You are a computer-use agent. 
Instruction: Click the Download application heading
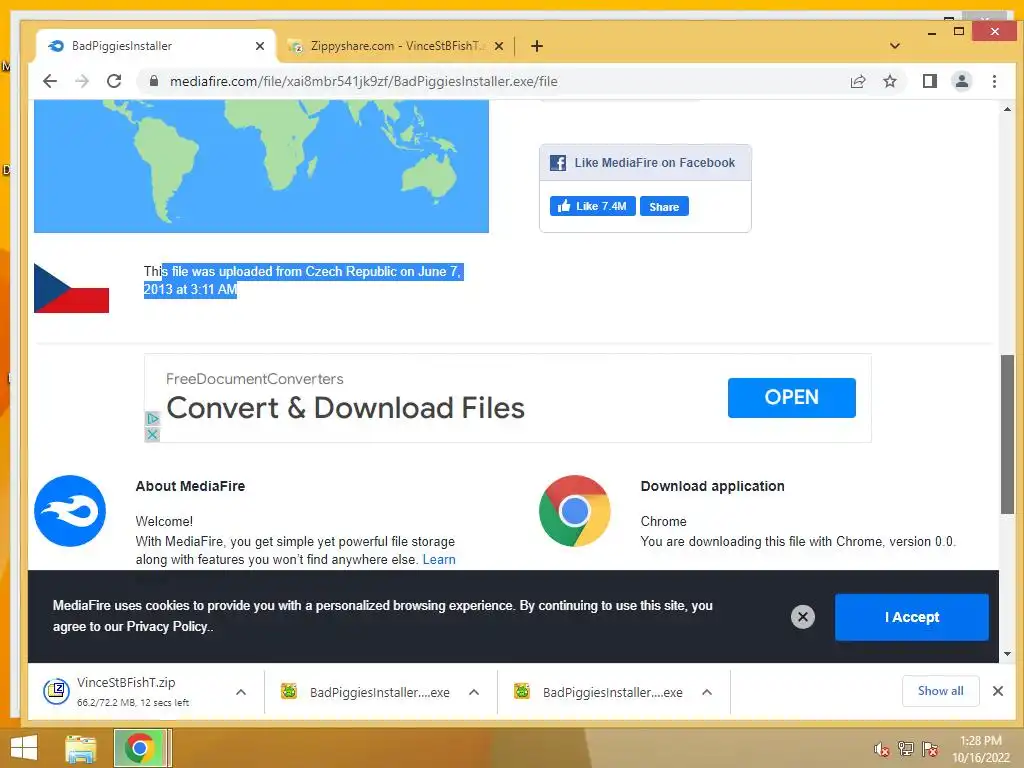point(712,486)
